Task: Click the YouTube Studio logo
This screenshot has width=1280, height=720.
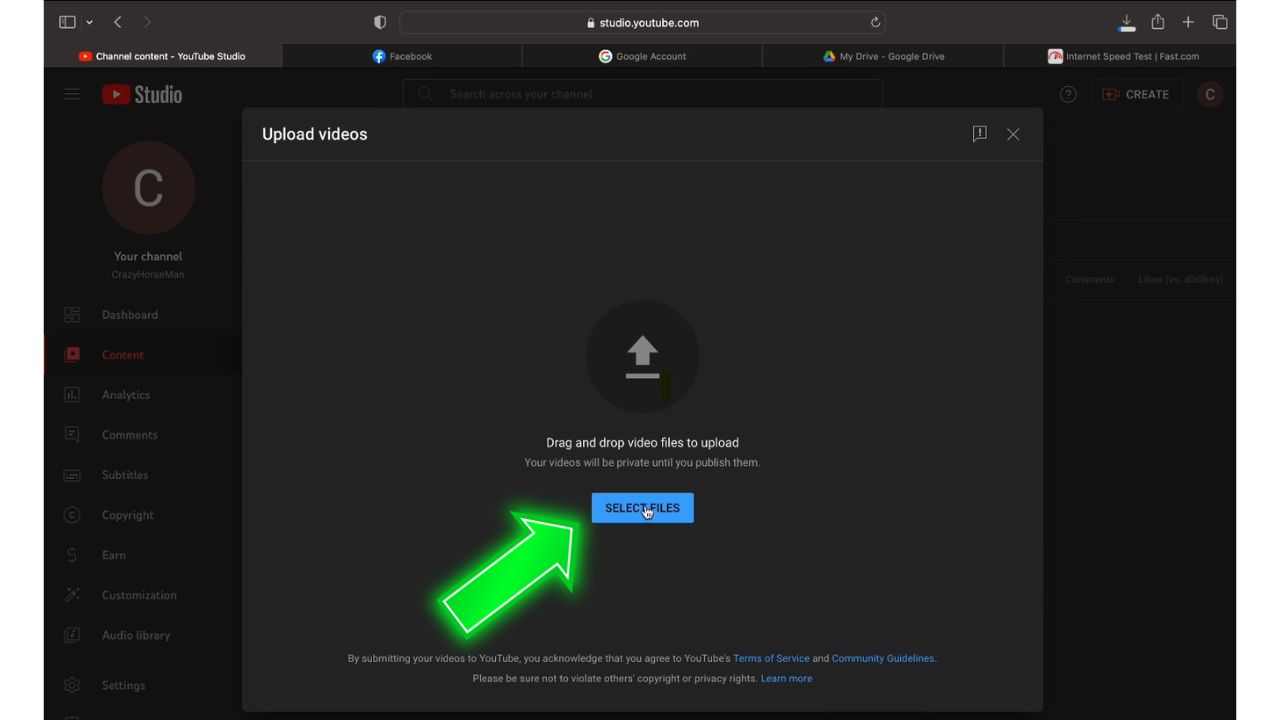Action: coord(142,94)
